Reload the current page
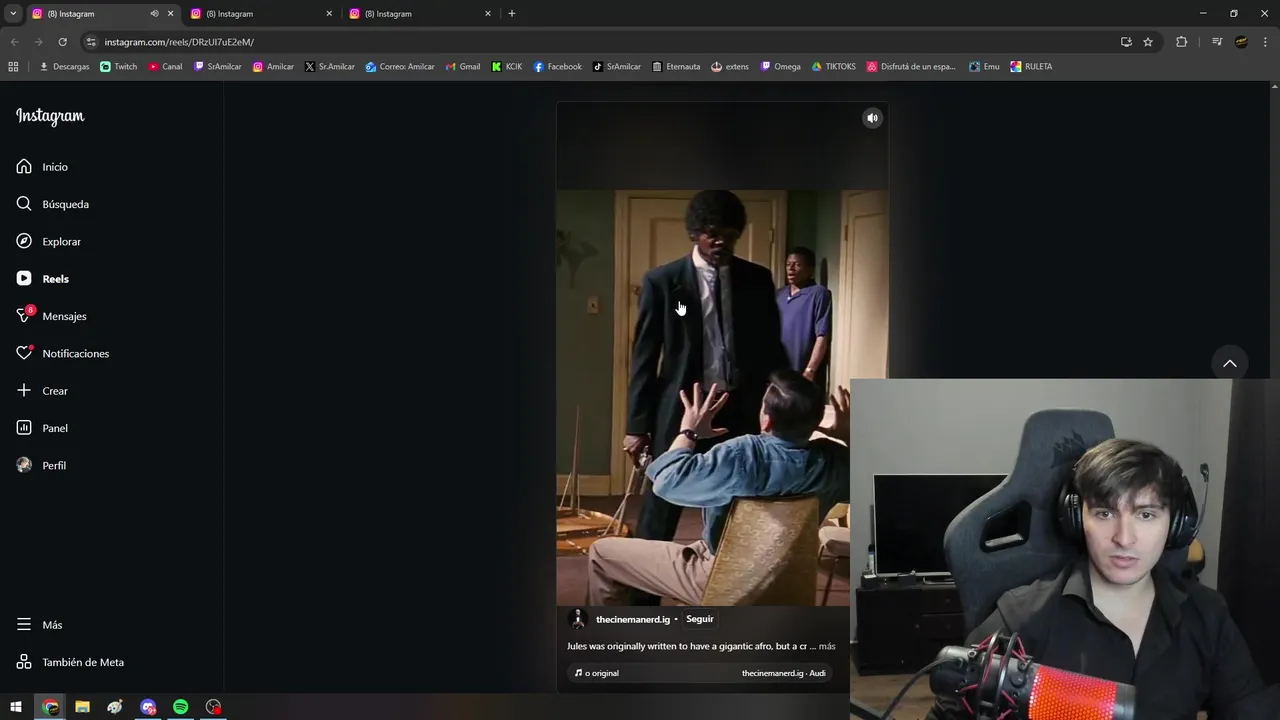The height and width of the screenshot is (720, 1280). pyautogui.click(x=62, y=42)
